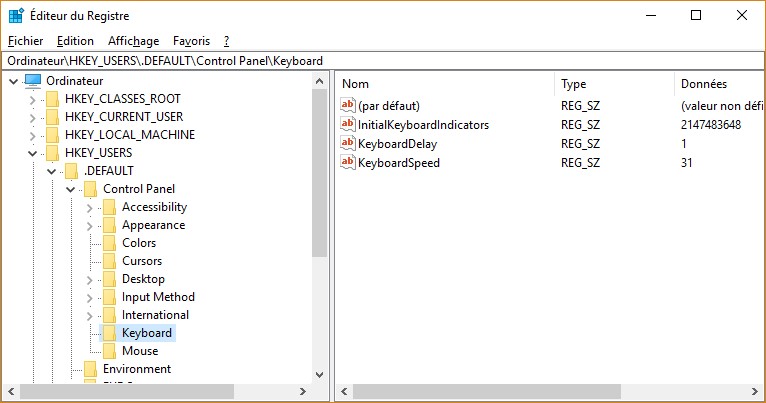Expand the HKEY_CURRENT_USER key
The image size is (766, 403).
point(32,117)
